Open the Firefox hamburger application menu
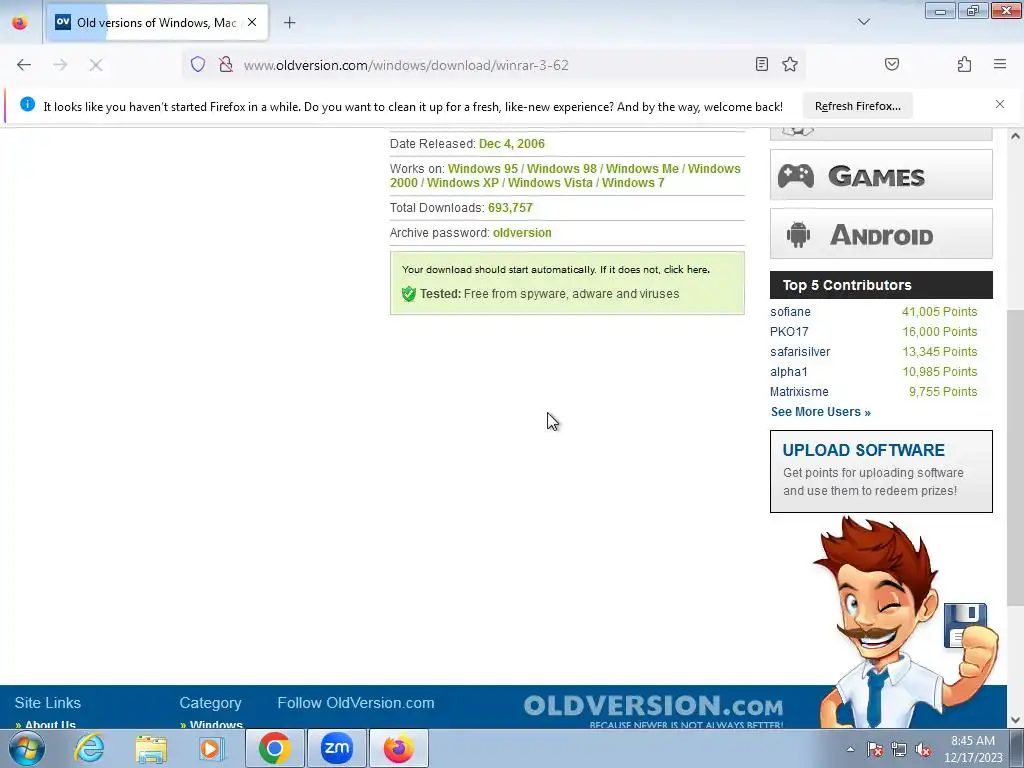This screenshot has height=768, width=1024. (1000, 64)
